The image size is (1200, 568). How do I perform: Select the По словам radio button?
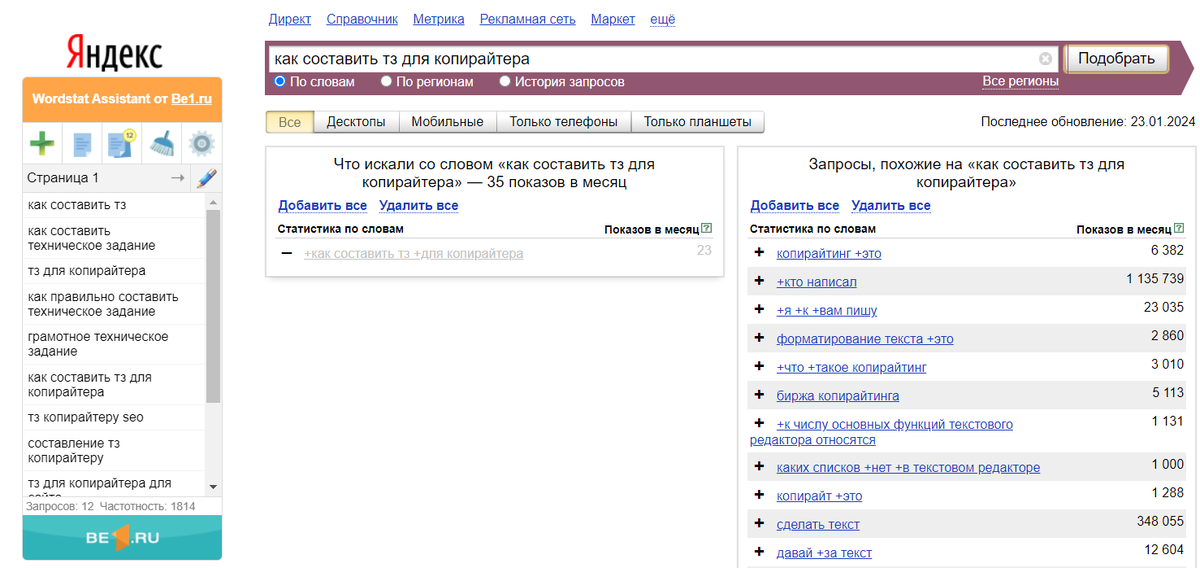[x=280, y=81]
